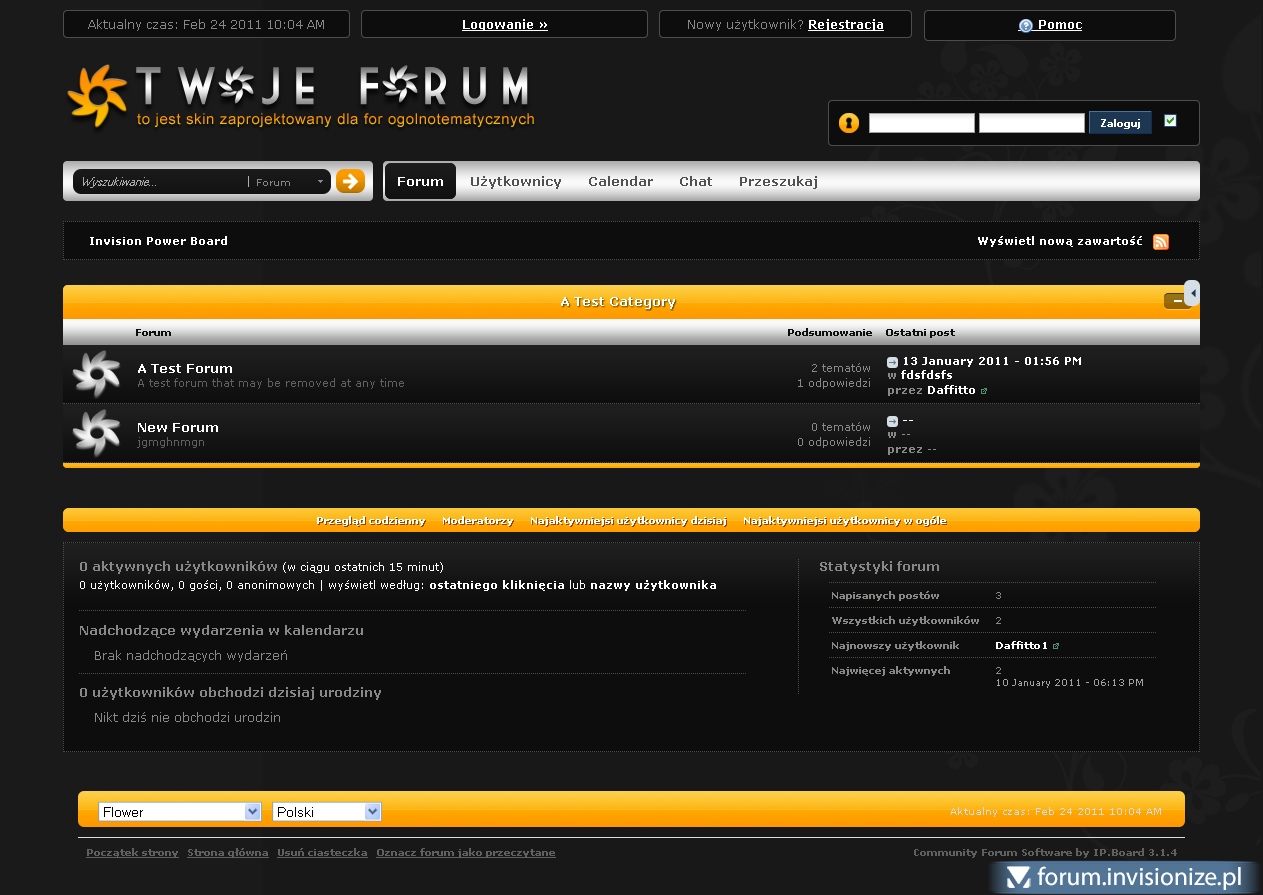
Task: Click the 2 tematów count text
Action: pyautogui.click(x=841, y=368)
